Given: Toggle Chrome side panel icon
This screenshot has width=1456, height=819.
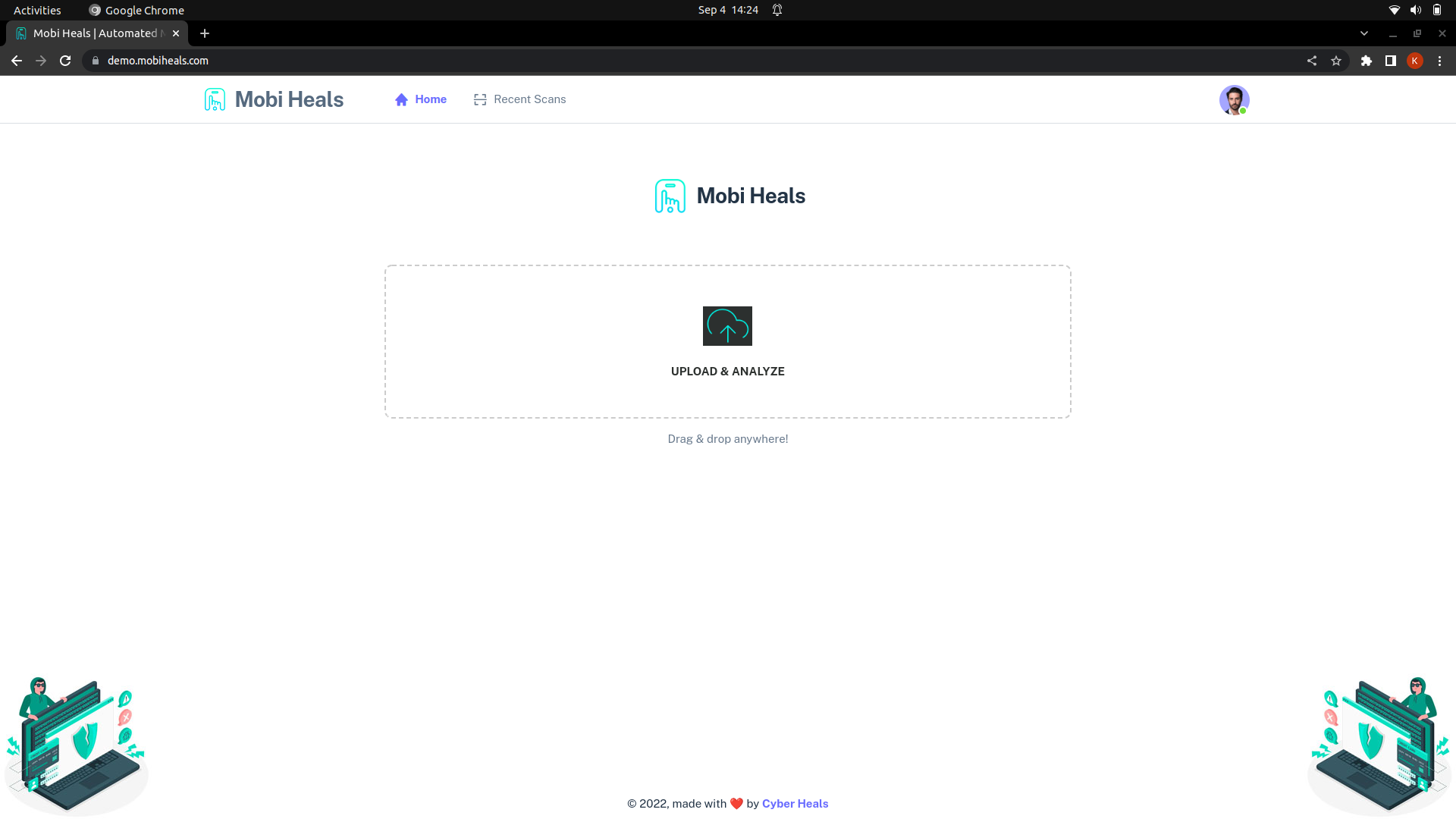Looking at the screenshot, I should pos(1391,61).
